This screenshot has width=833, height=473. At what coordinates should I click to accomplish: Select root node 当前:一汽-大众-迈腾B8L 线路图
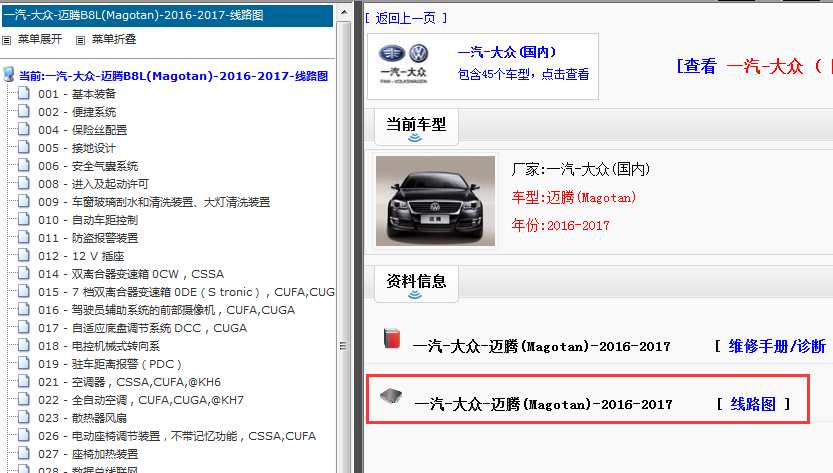click(x=173, y=76)
